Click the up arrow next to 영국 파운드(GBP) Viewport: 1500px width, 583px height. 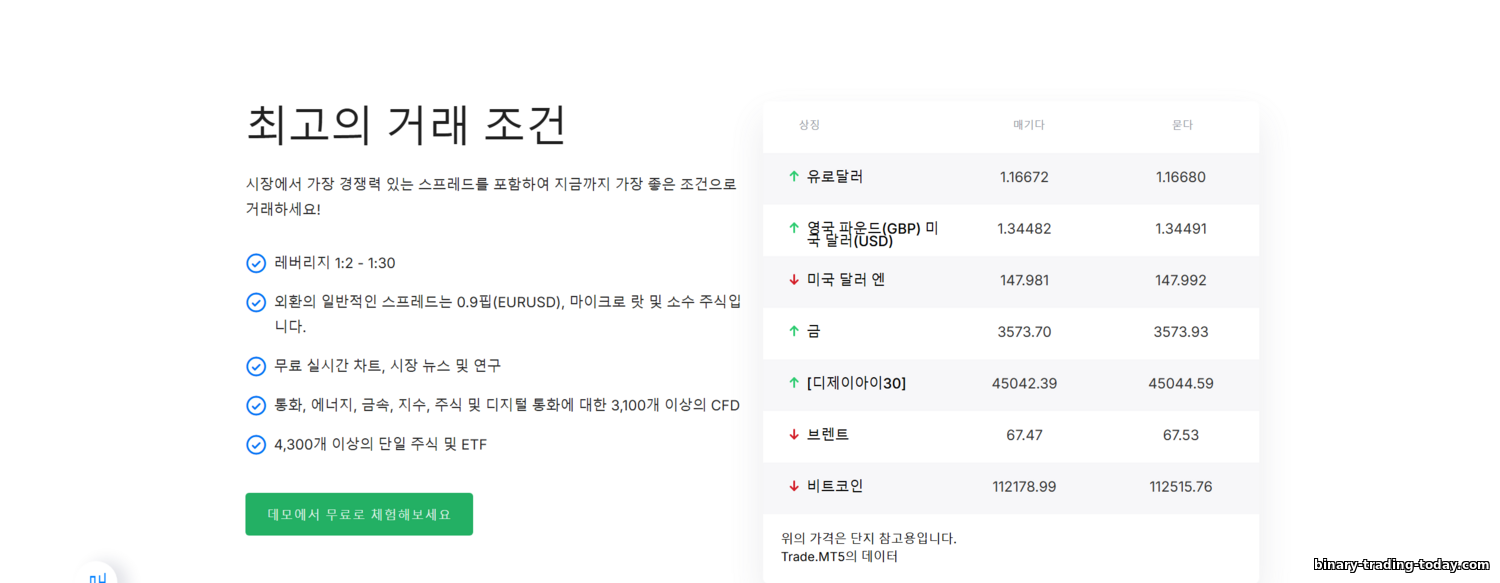pyautogui.click(x=794, y=228)
